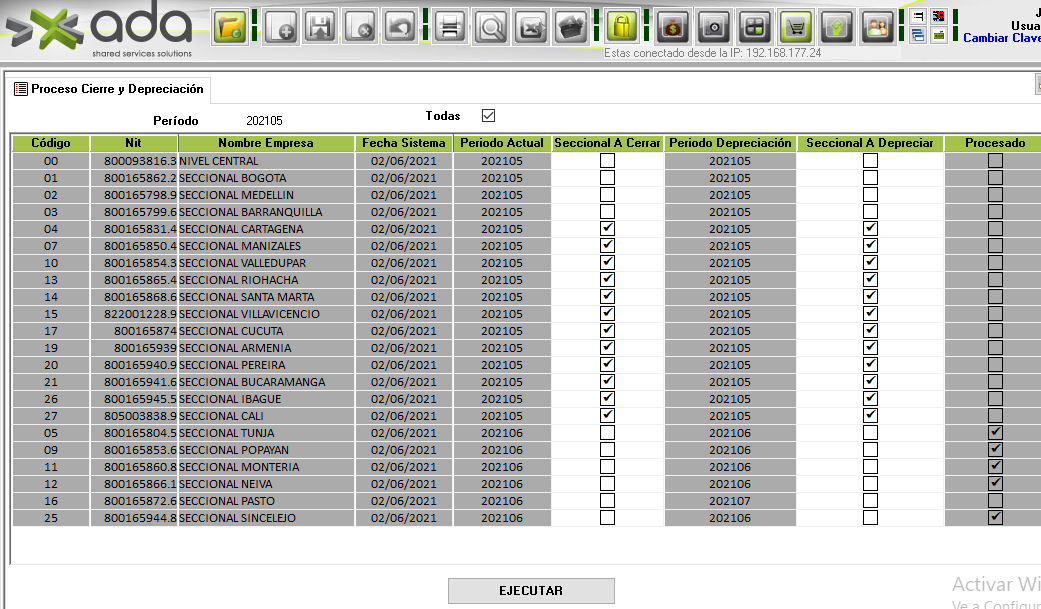
Task: Toggle Procesado checkbox for Seccional Tunja
Action: (x=995, y=433)
